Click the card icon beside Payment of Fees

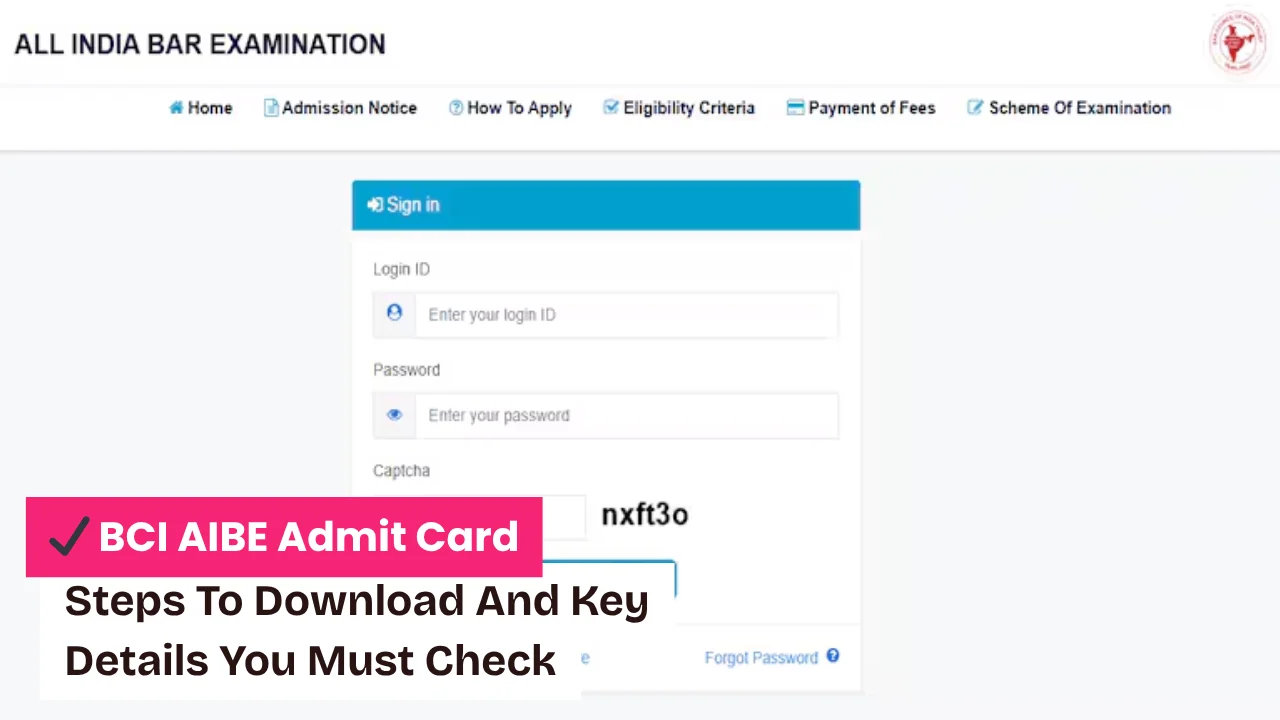[x=796, y=107]
